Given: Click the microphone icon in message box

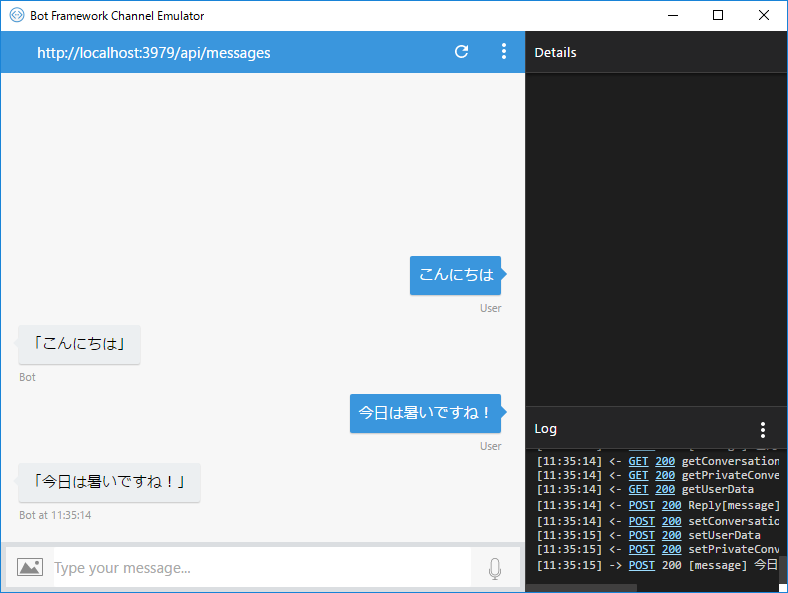Looking at the screenshot, I should point(495,568).
